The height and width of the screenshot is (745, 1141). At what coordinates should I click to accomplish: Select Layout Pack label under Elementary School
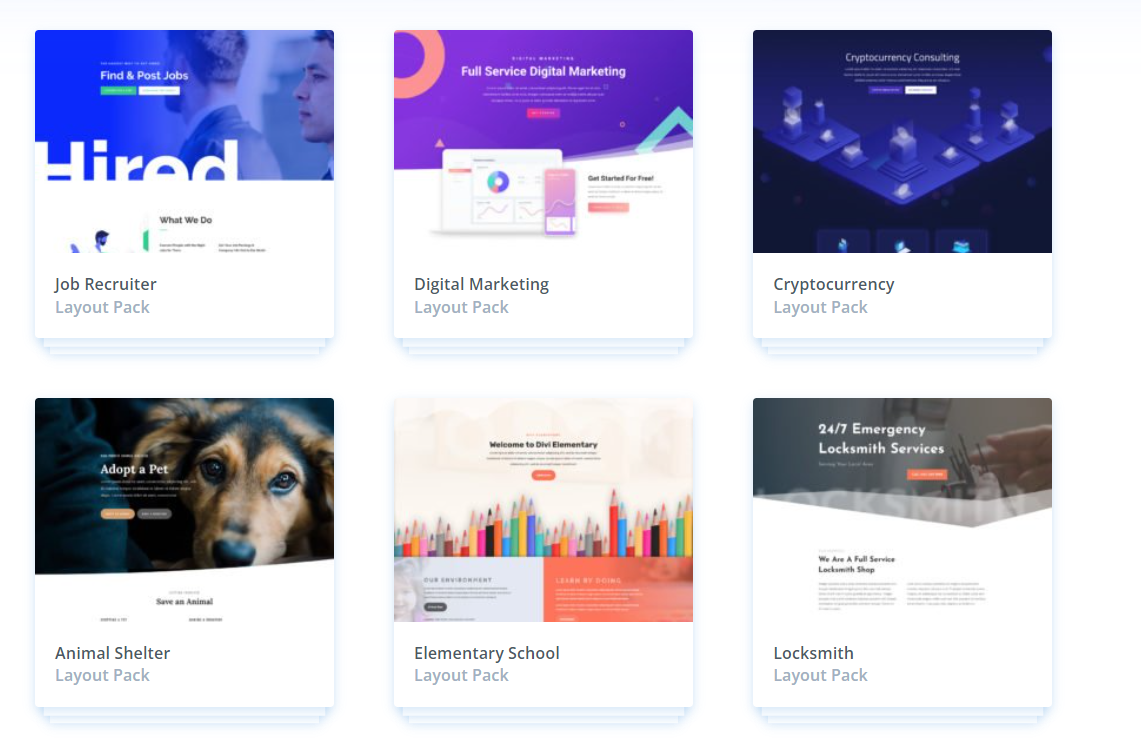click(461, 676)
